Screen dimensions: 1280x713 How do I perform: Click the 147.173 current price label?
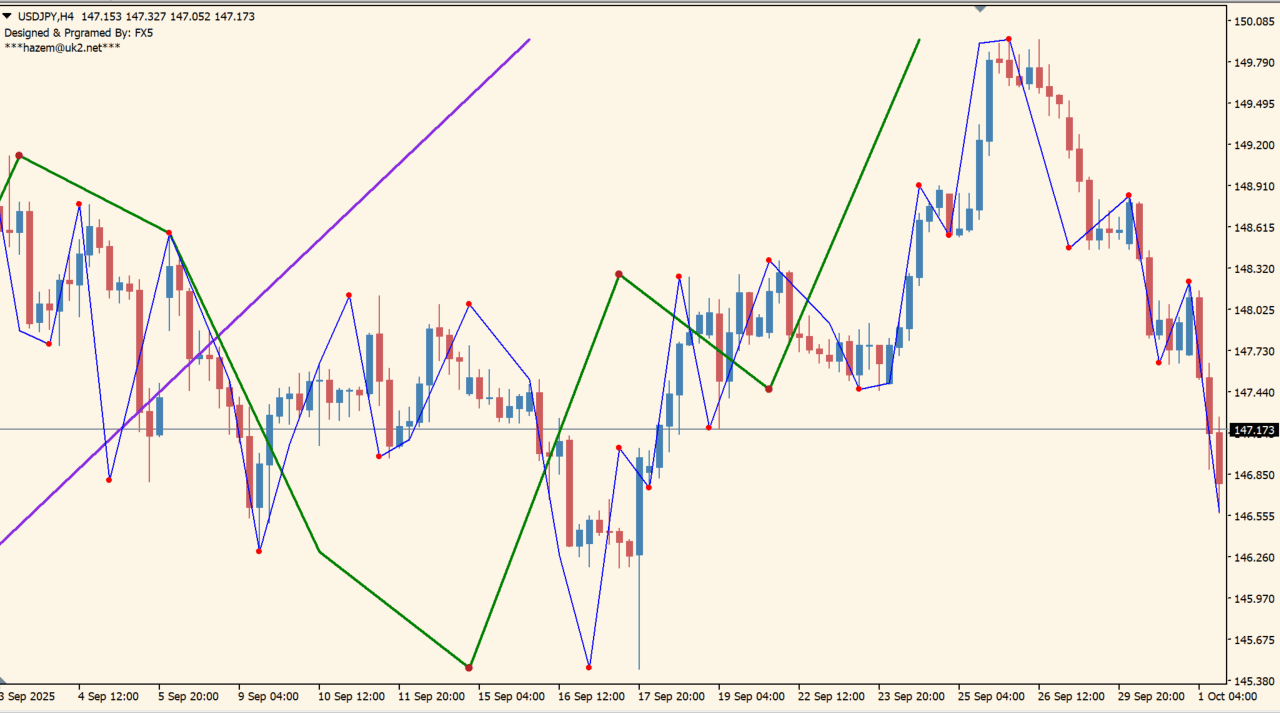pos(1254,430)
